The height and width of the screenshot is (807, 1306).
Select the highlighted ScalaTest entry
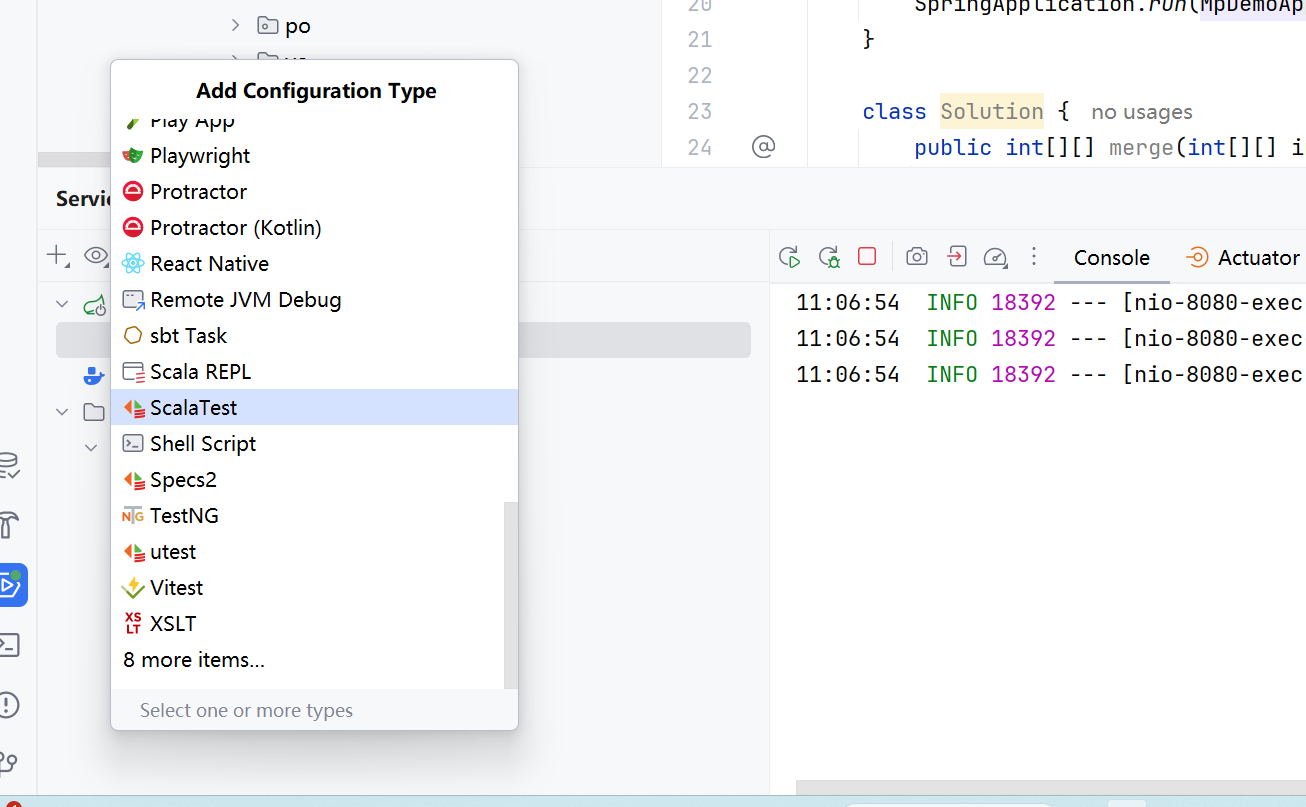tap(315, 407)
